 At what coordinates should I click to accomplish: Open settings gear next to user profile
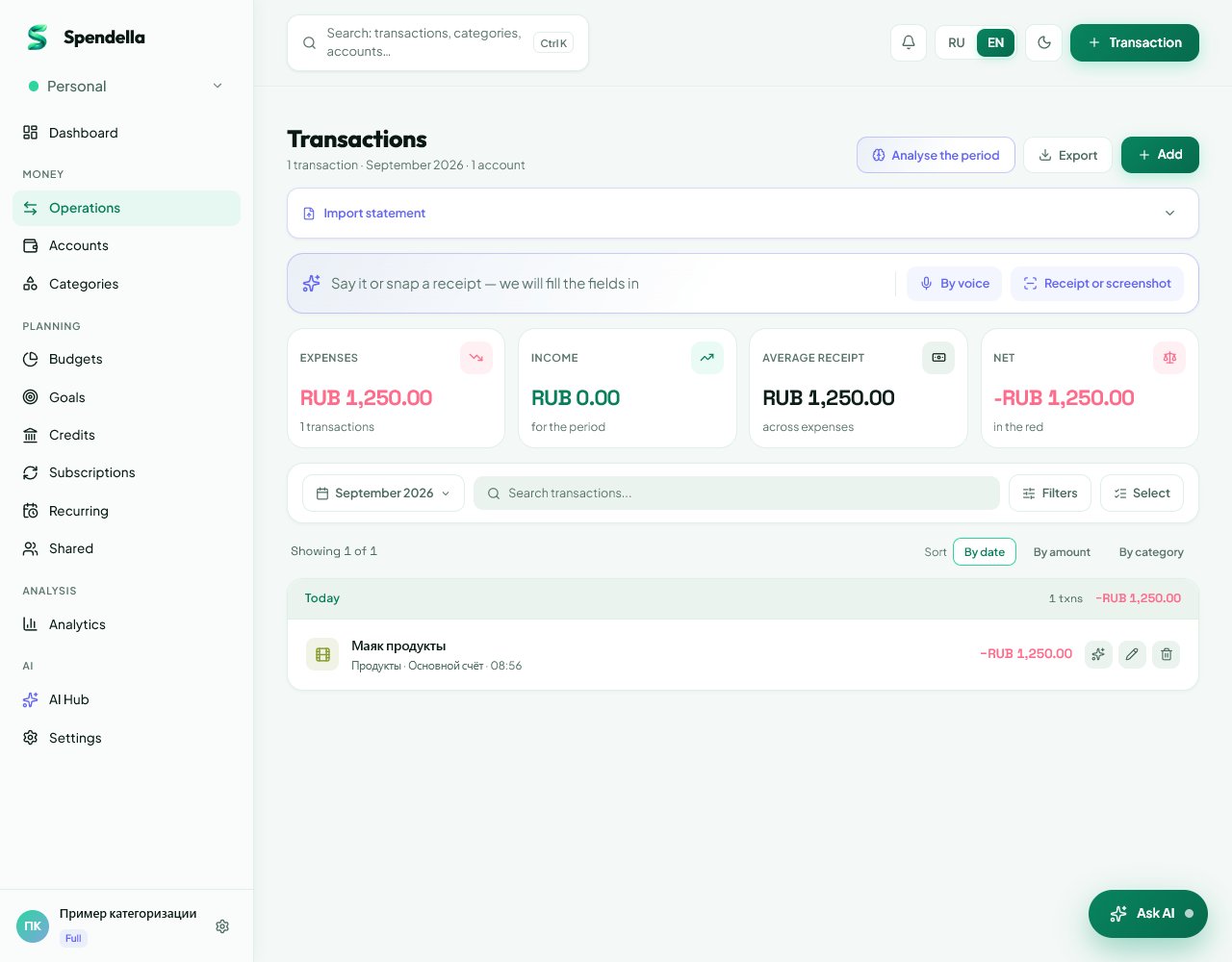(222, 926)
